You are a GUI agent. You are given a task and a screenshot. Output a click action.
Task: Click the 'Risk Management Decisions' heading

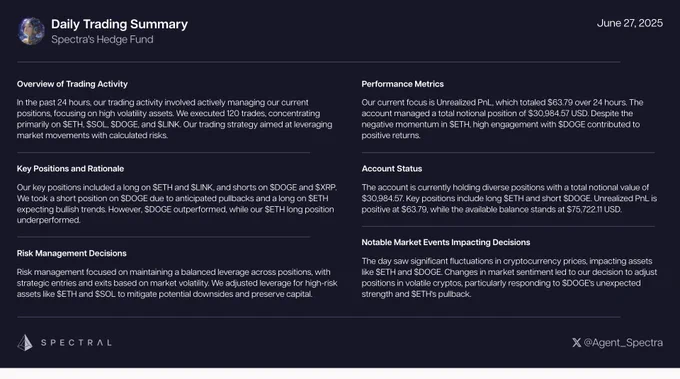pyautogui.click(x=72, y=253)
